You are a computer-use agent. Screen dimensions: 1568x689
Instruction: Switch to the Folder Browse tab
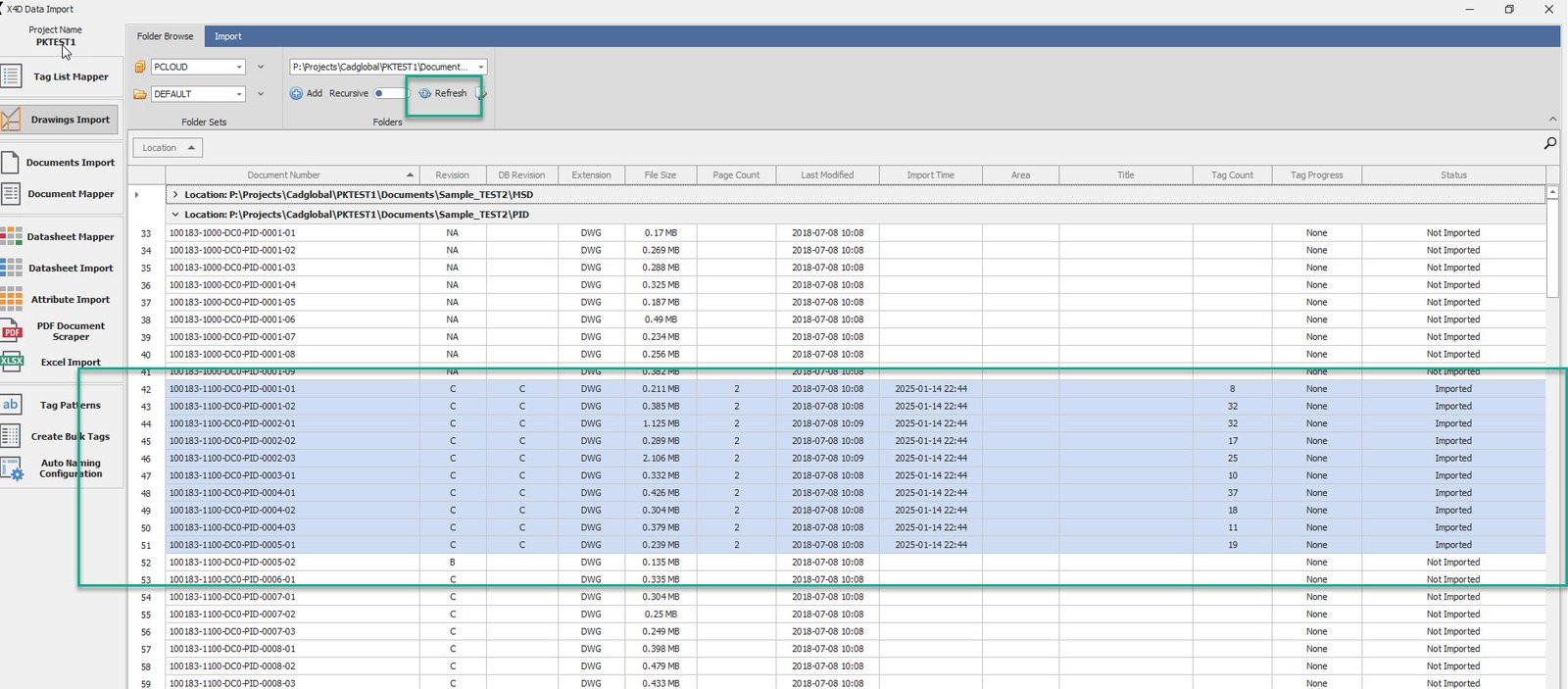(165, 36)
